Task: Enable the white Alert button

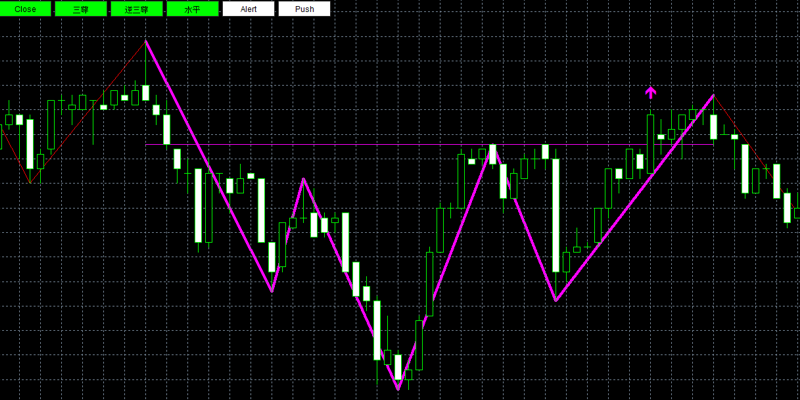Action: click(x=248, y=9)
